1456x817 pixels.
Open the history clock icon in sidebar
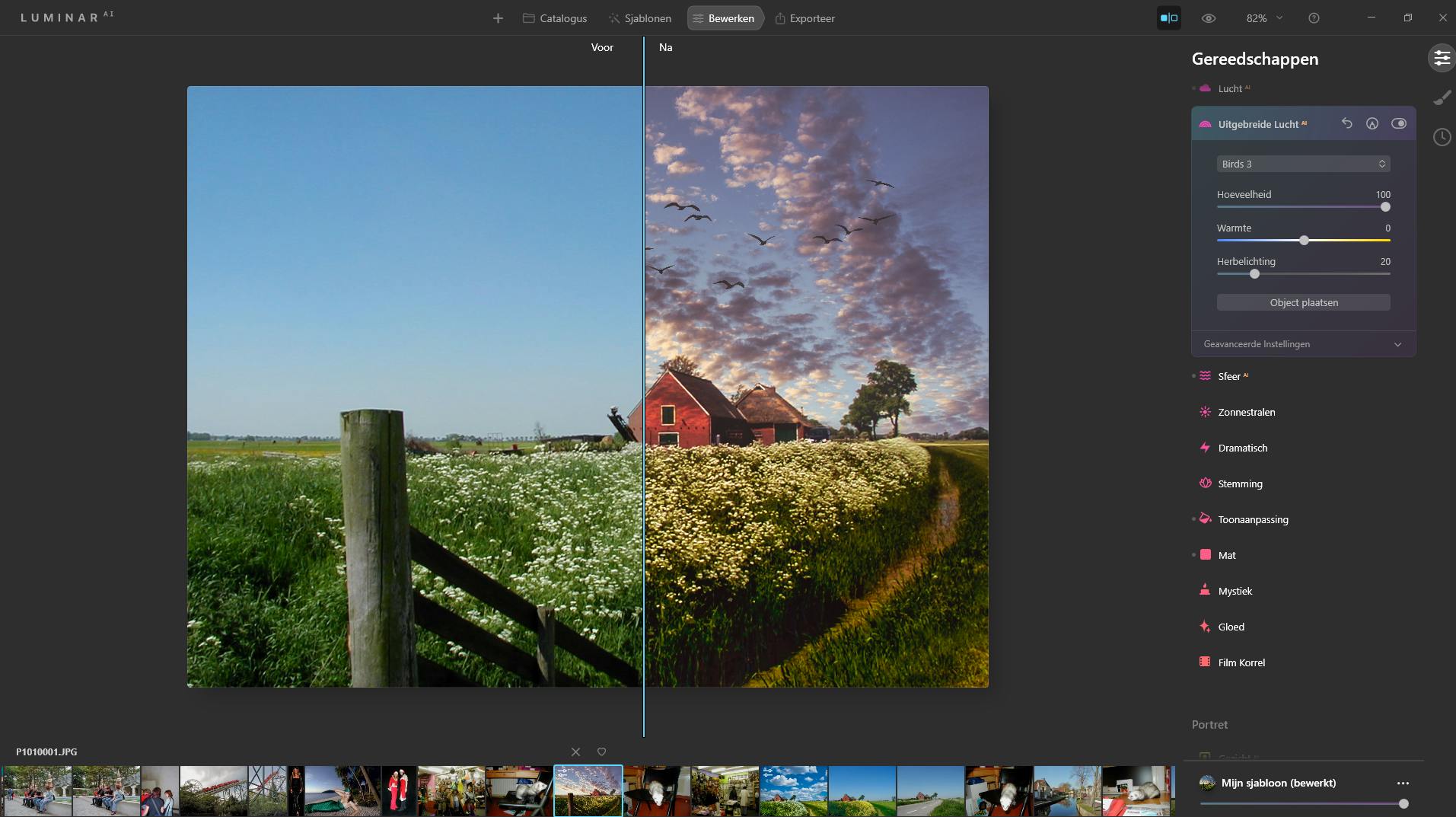click(1442, 137)
